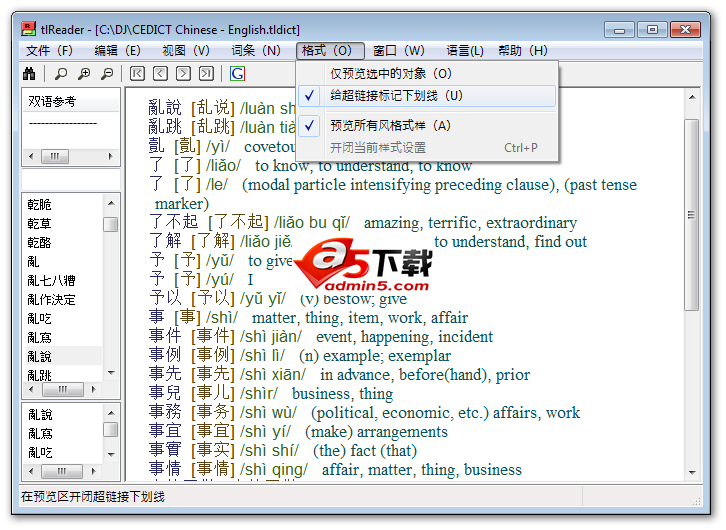
Task: Select 乾脆 in the word list
Action: [x=39, y=205]
